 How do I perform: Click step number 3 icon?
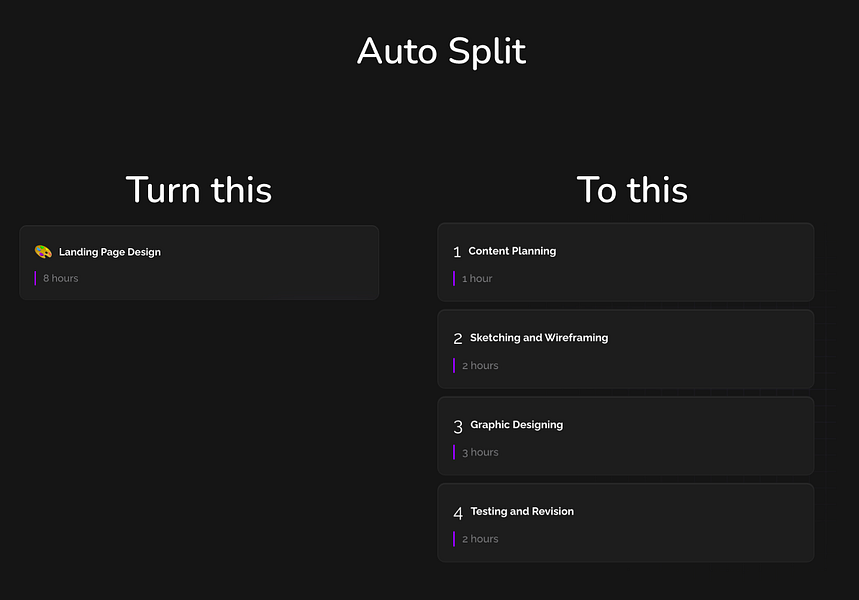coord(458,426)
